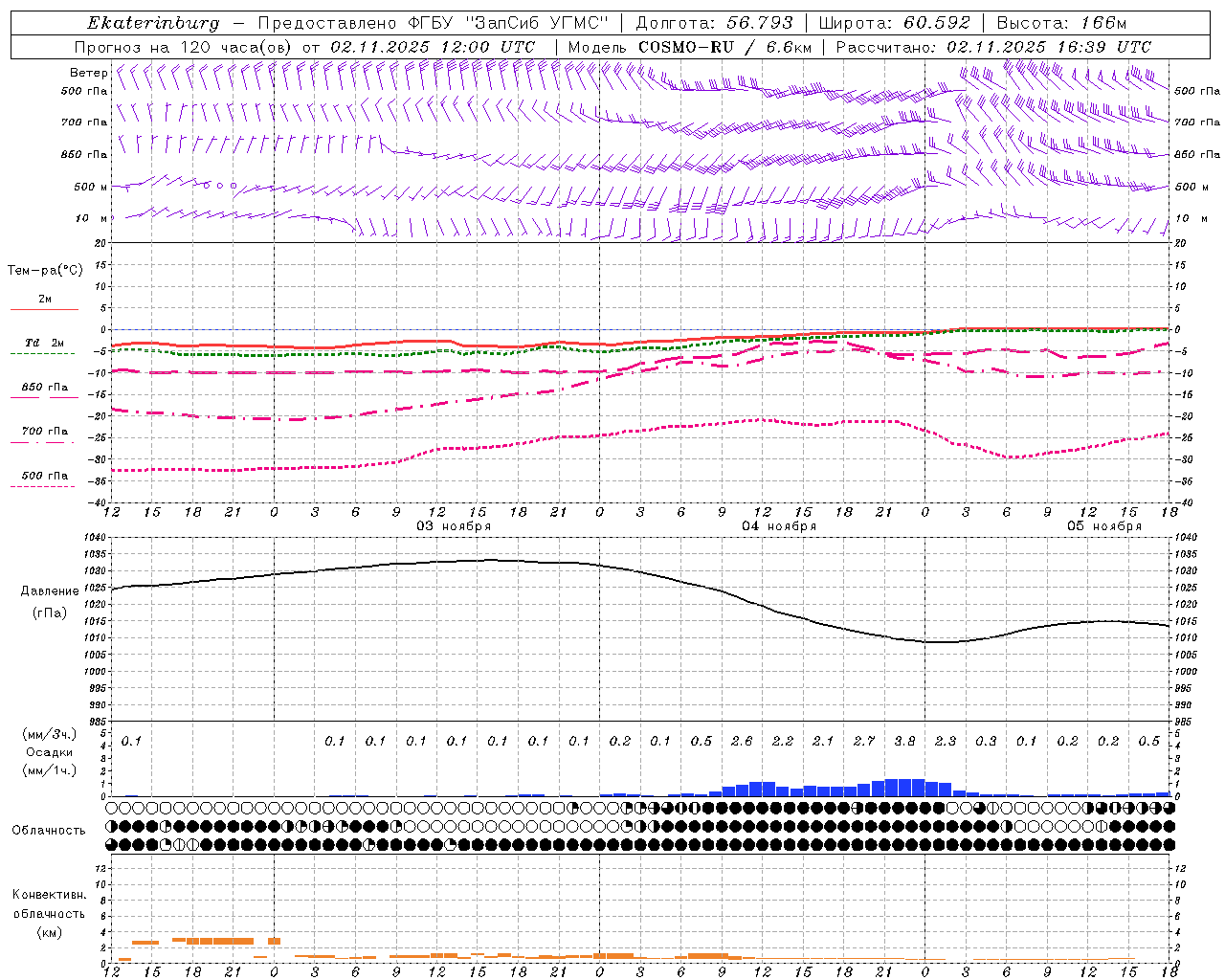This screenshot has height=980, width=1225.
Task: Click the '04 ноября' date label
Action: (779, 526)
